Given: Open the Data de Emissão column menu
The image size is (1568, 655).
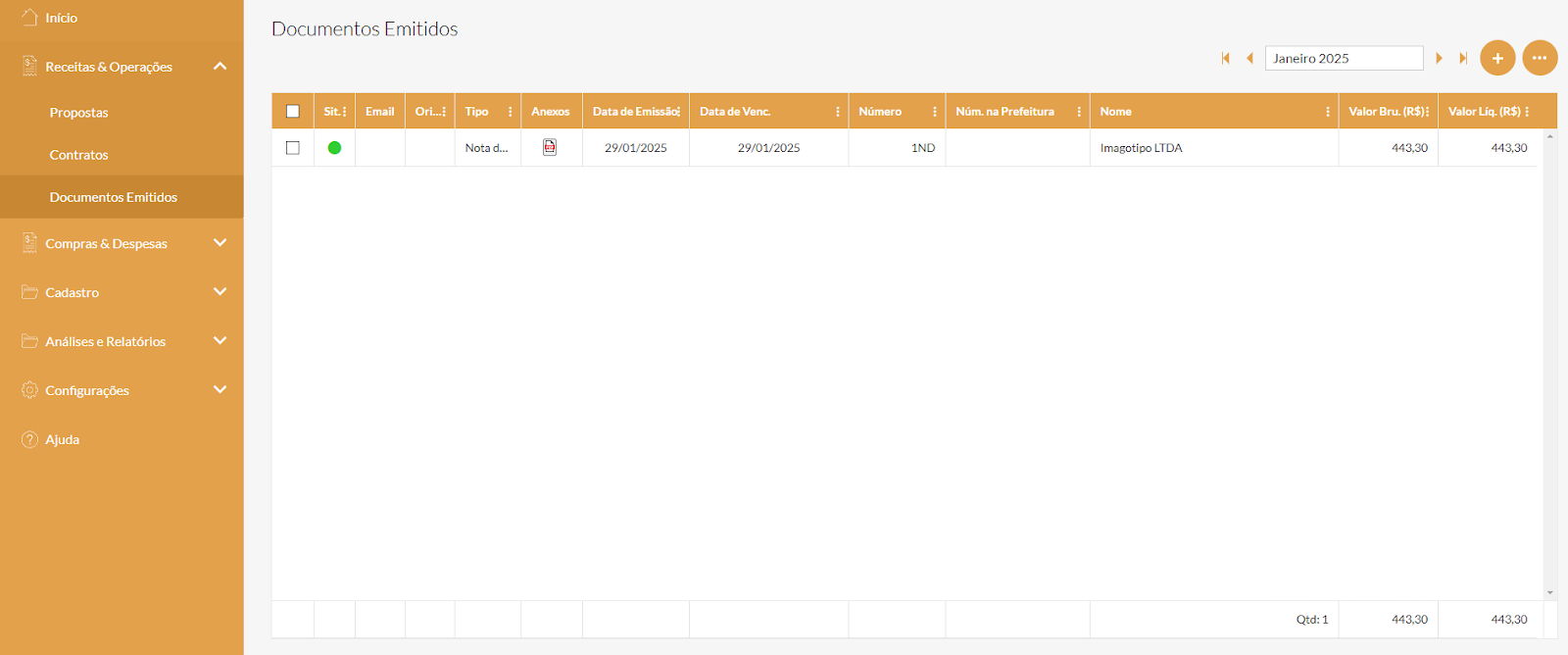Looking at the screenshot, I should [x=678, y=112].
